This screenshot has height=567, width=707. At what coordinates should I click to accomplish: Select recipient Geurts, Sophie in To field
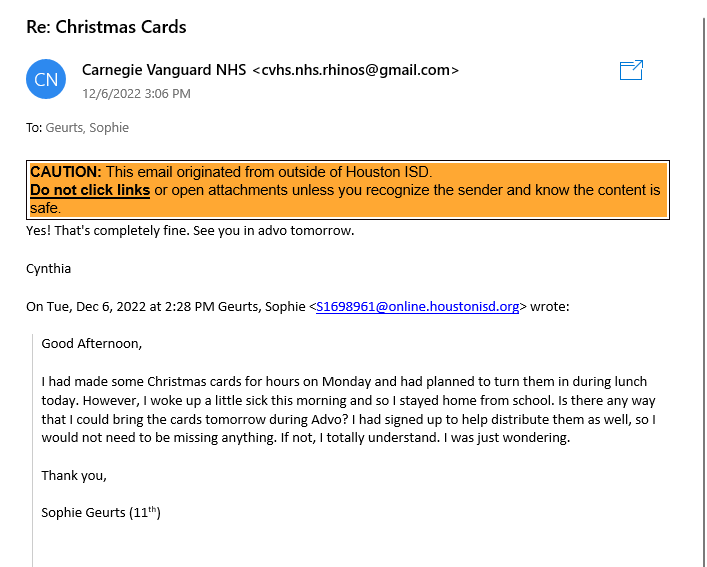87,128
